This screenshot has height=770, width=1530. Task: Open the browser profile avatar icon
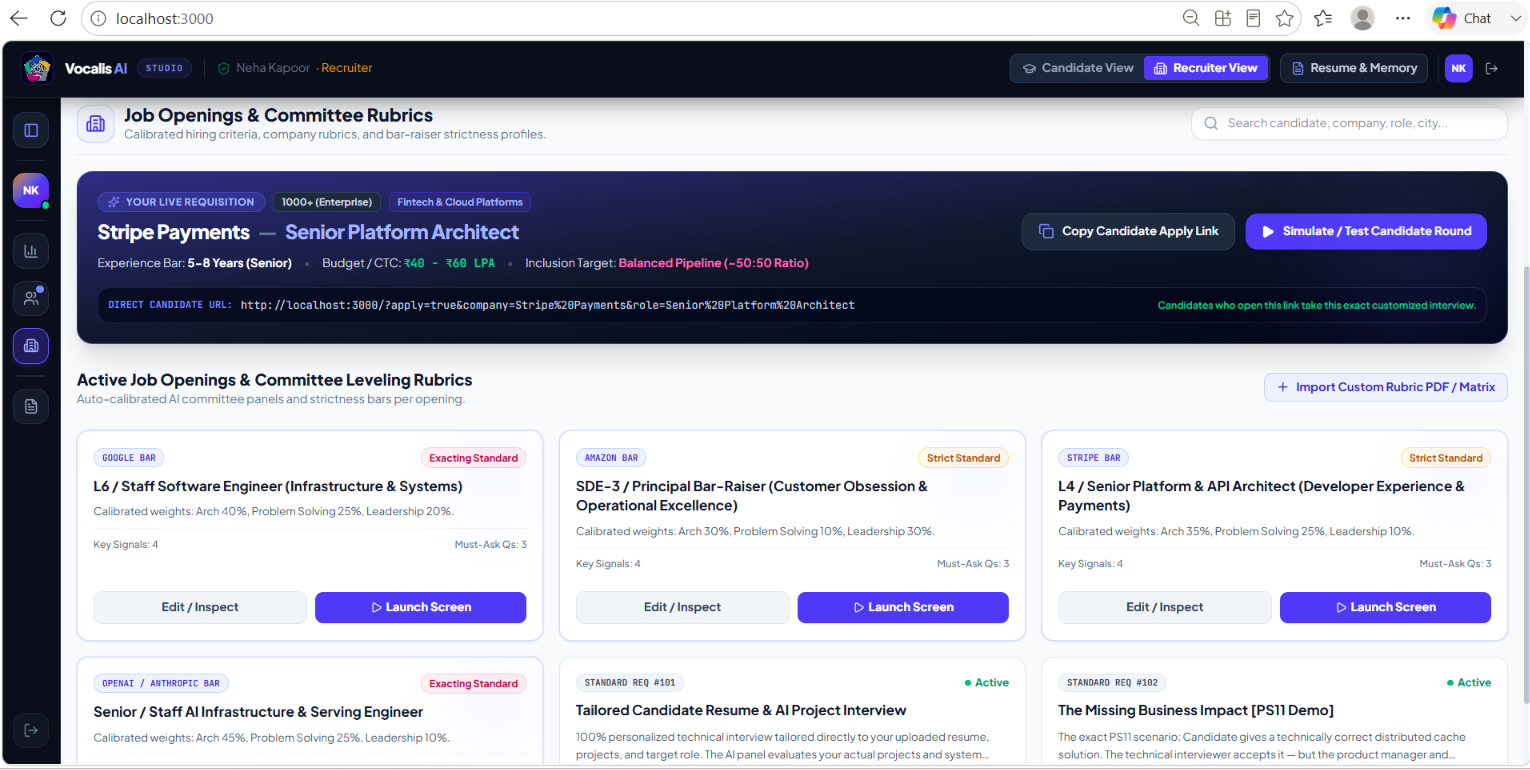(1362, 18)
